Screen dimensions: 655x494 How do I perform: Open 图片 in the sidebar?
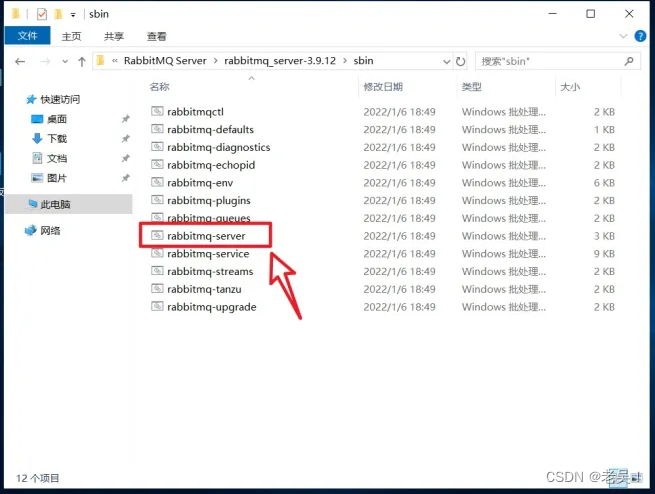(56, 178)
